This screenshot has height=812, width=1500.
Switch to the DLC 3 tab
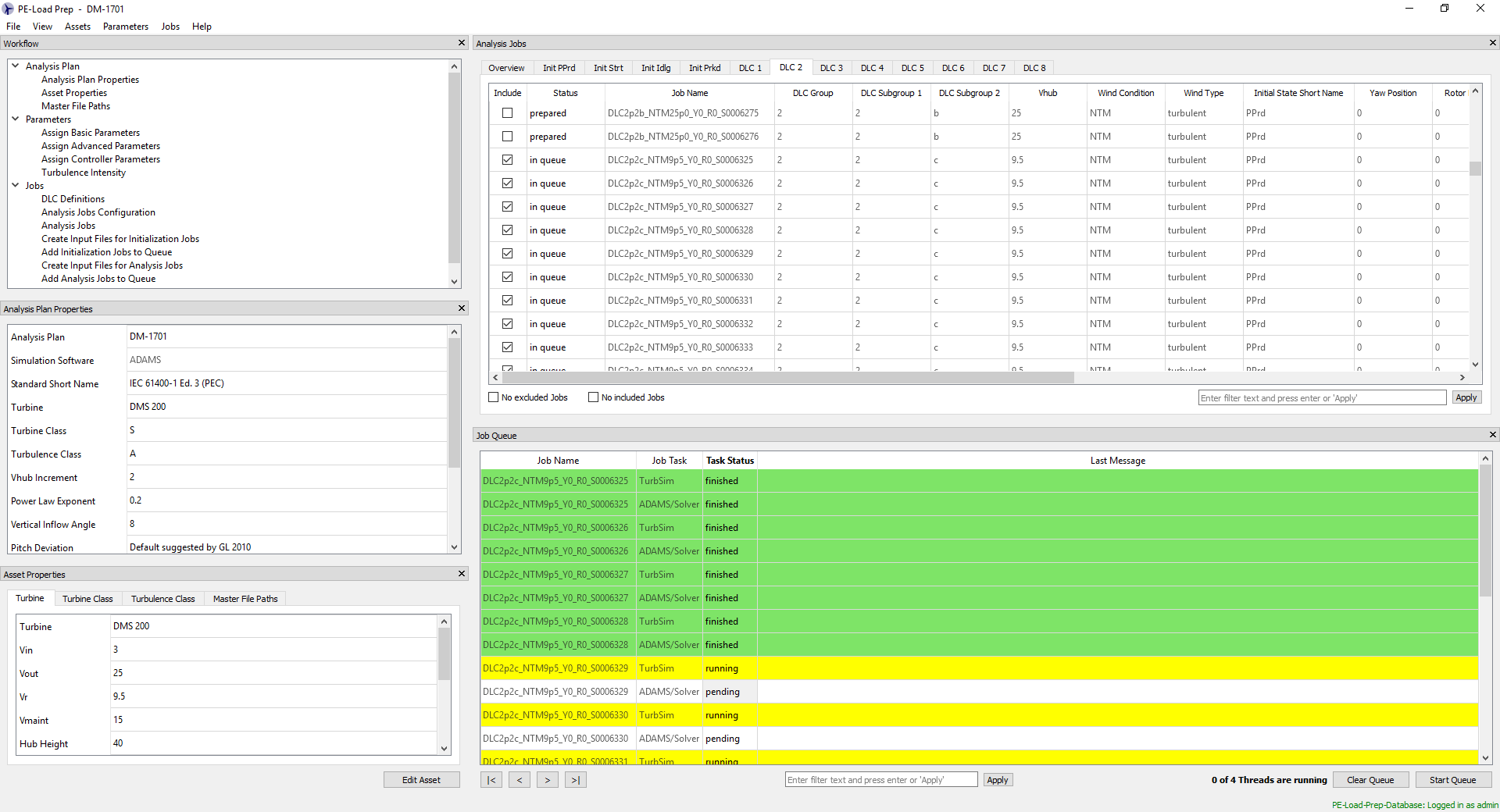click(831, 68)
